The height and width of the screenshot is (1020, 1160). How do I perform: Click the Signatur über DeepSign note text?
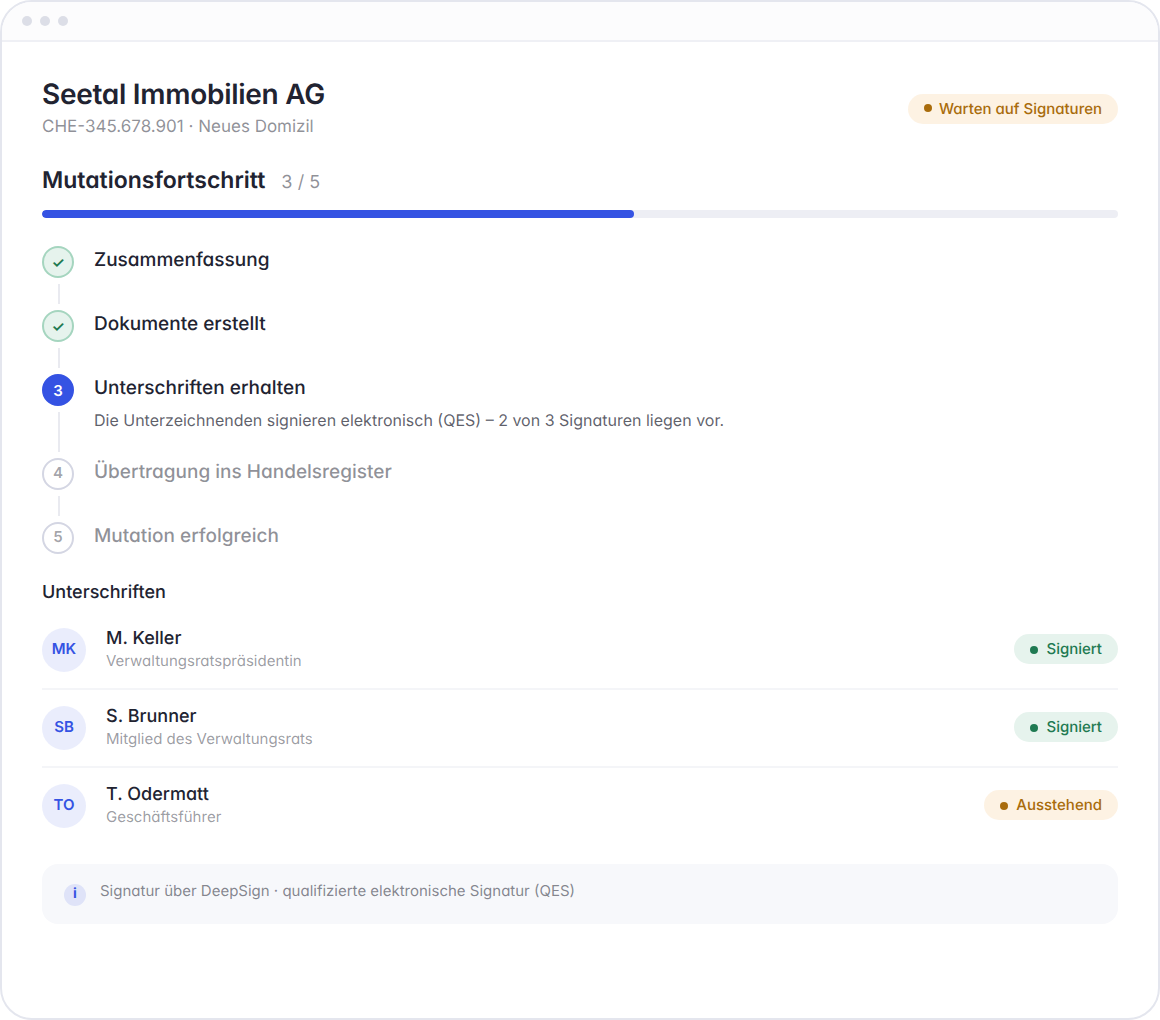[x=337, y=891]
